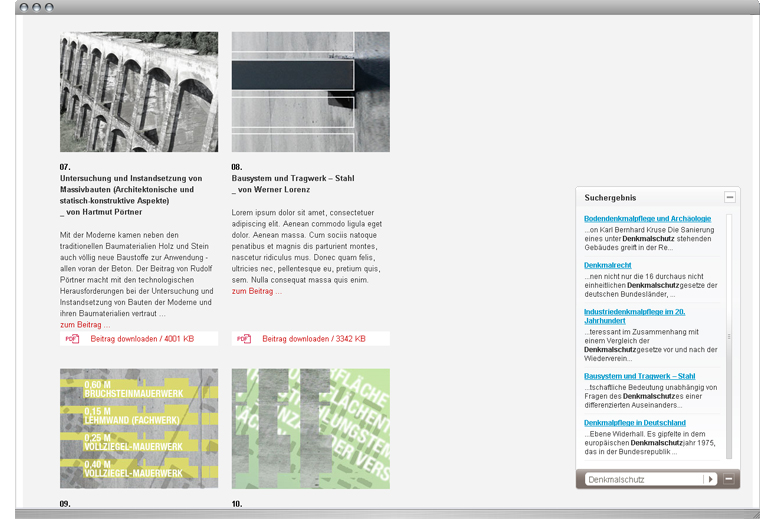The height and width of the screenshot is (519, 775).
Task: Click the author line '_ von Werner Lorenz'
Action: click(x=271, y=189)
